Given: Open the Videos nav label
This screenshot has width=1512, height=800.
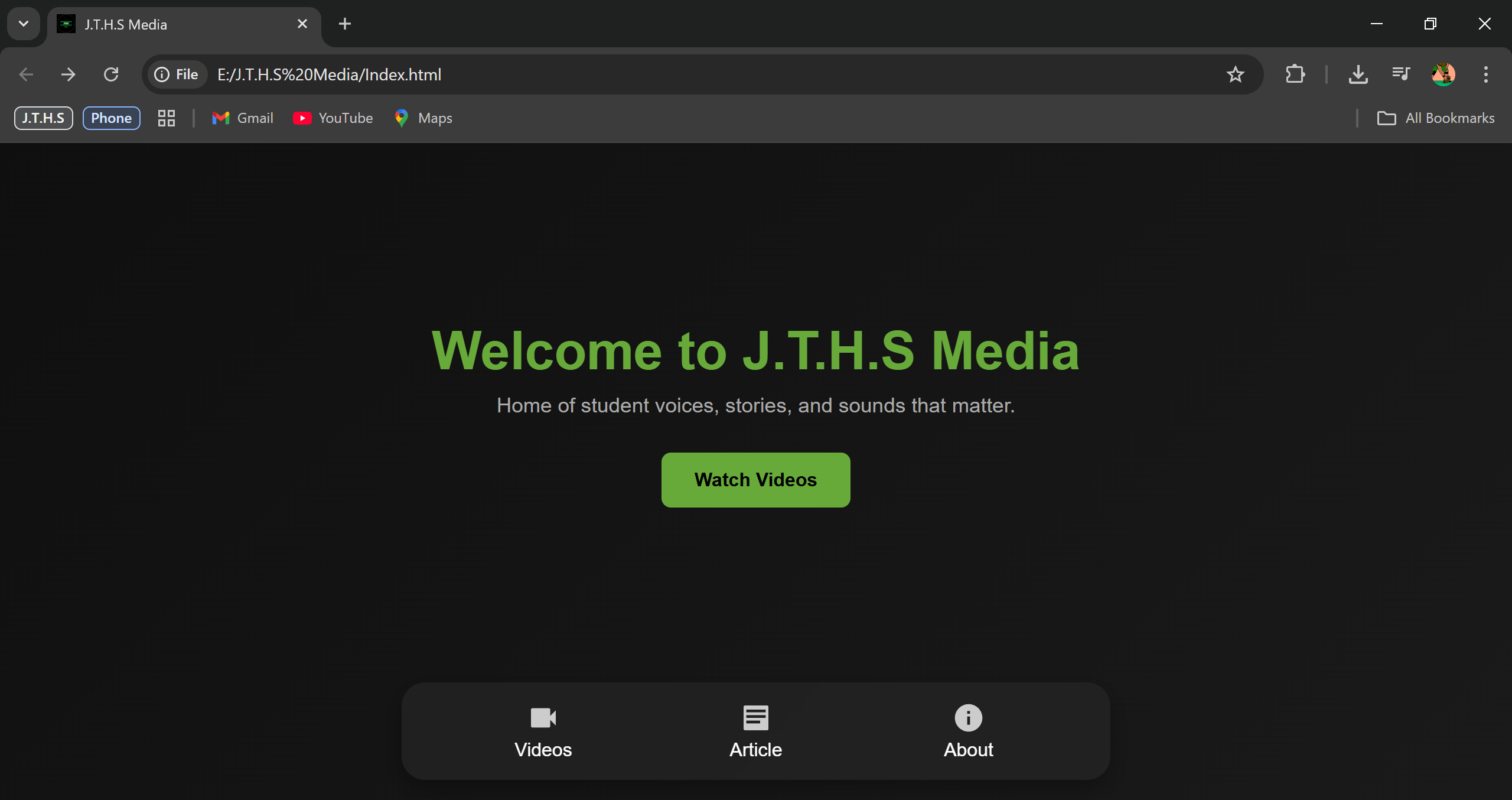Looking at the screenshot, I should coord(543,749).
